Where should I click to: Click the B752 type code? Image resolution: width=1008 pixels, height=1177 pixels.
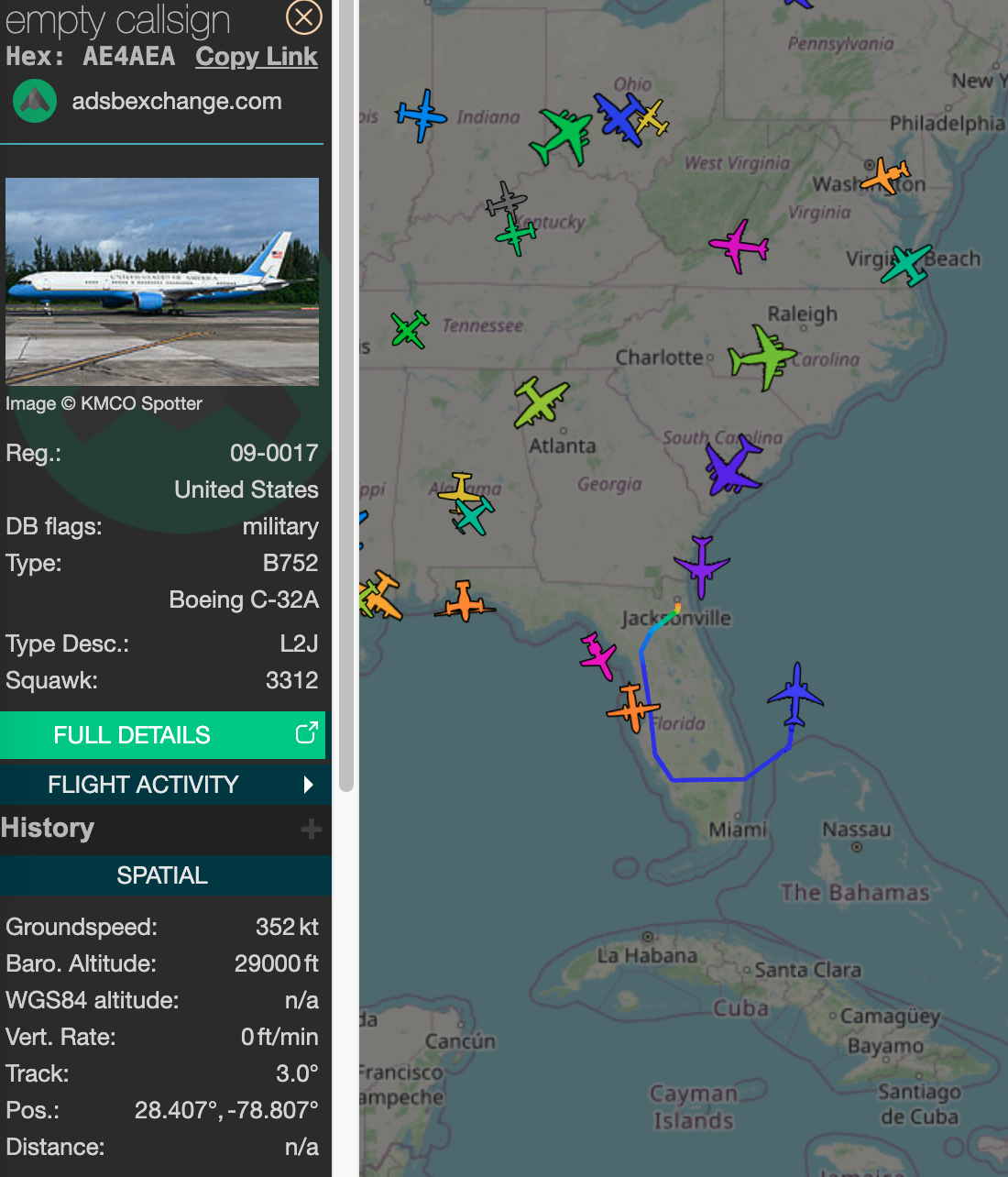290,563
